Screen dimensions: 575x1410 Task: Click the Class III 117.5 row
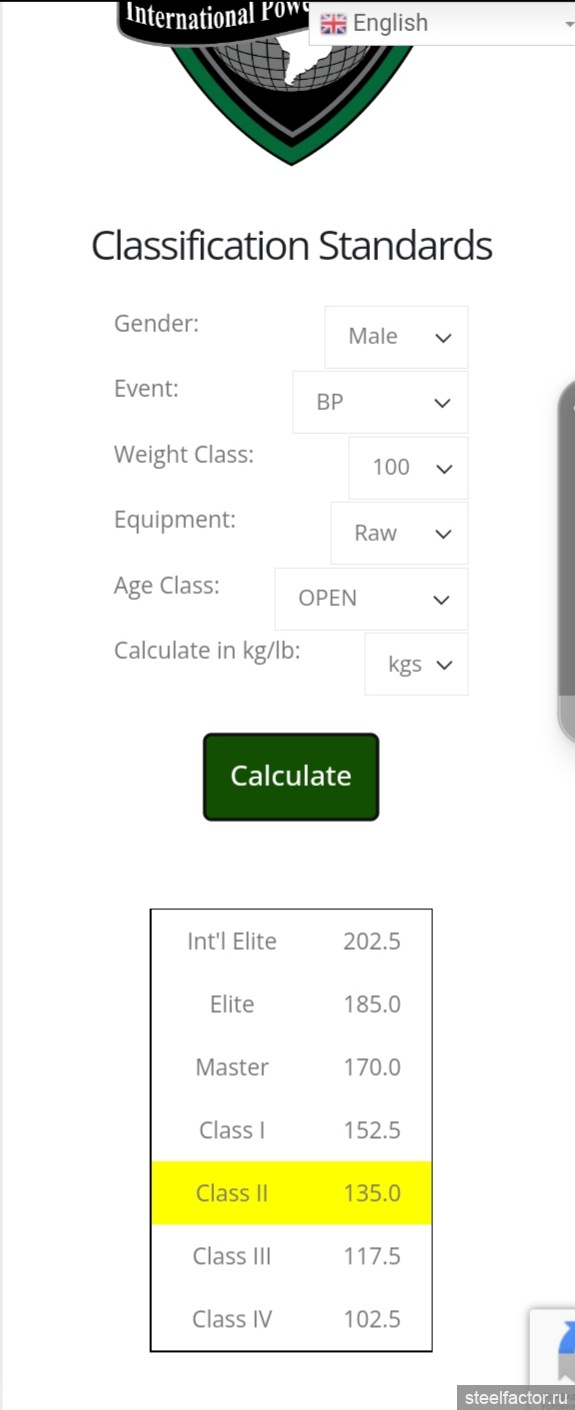(291, 1256)
